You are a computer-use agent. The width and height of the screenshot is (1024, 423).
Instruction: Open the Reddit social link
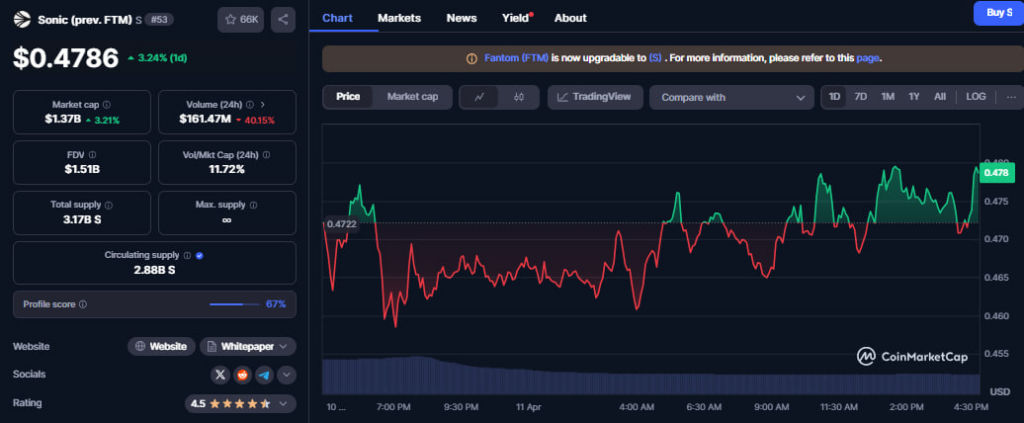242,375
